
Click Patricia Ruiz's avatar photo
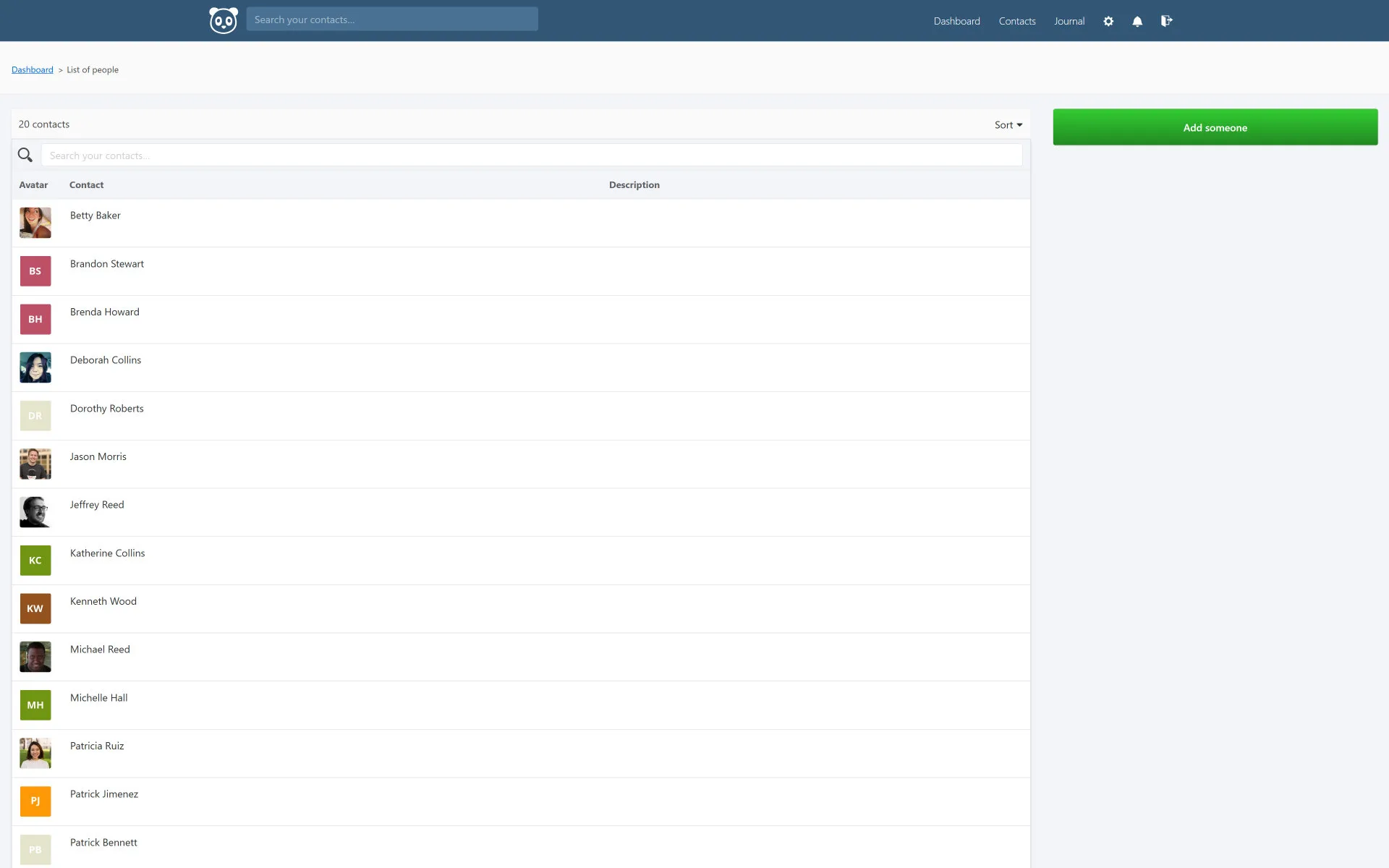pyautogui.click(x=35, y=753)
